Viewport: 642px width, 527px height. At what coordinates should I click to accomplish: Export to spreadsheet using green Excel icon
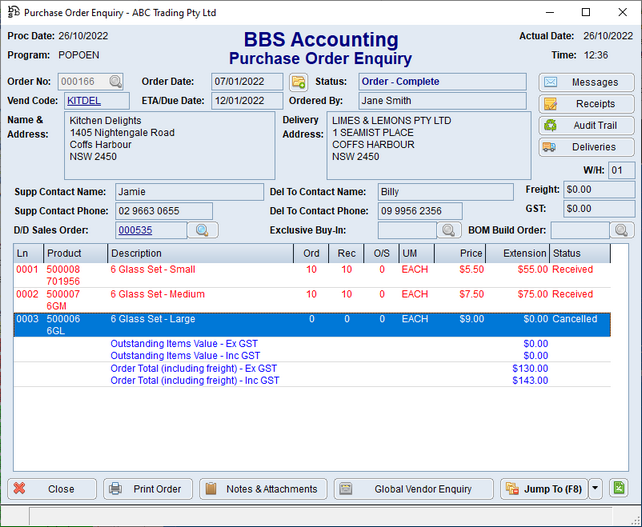(620, 489)
